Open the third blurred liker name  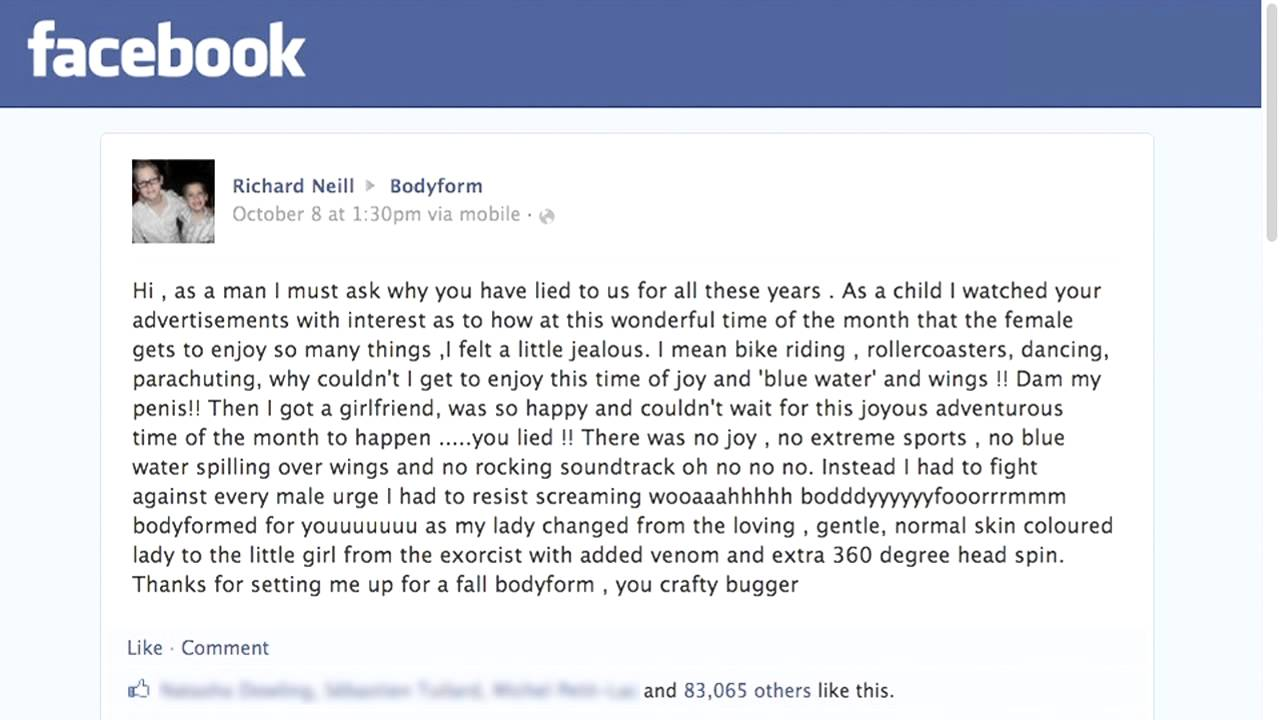pos(563,690)
